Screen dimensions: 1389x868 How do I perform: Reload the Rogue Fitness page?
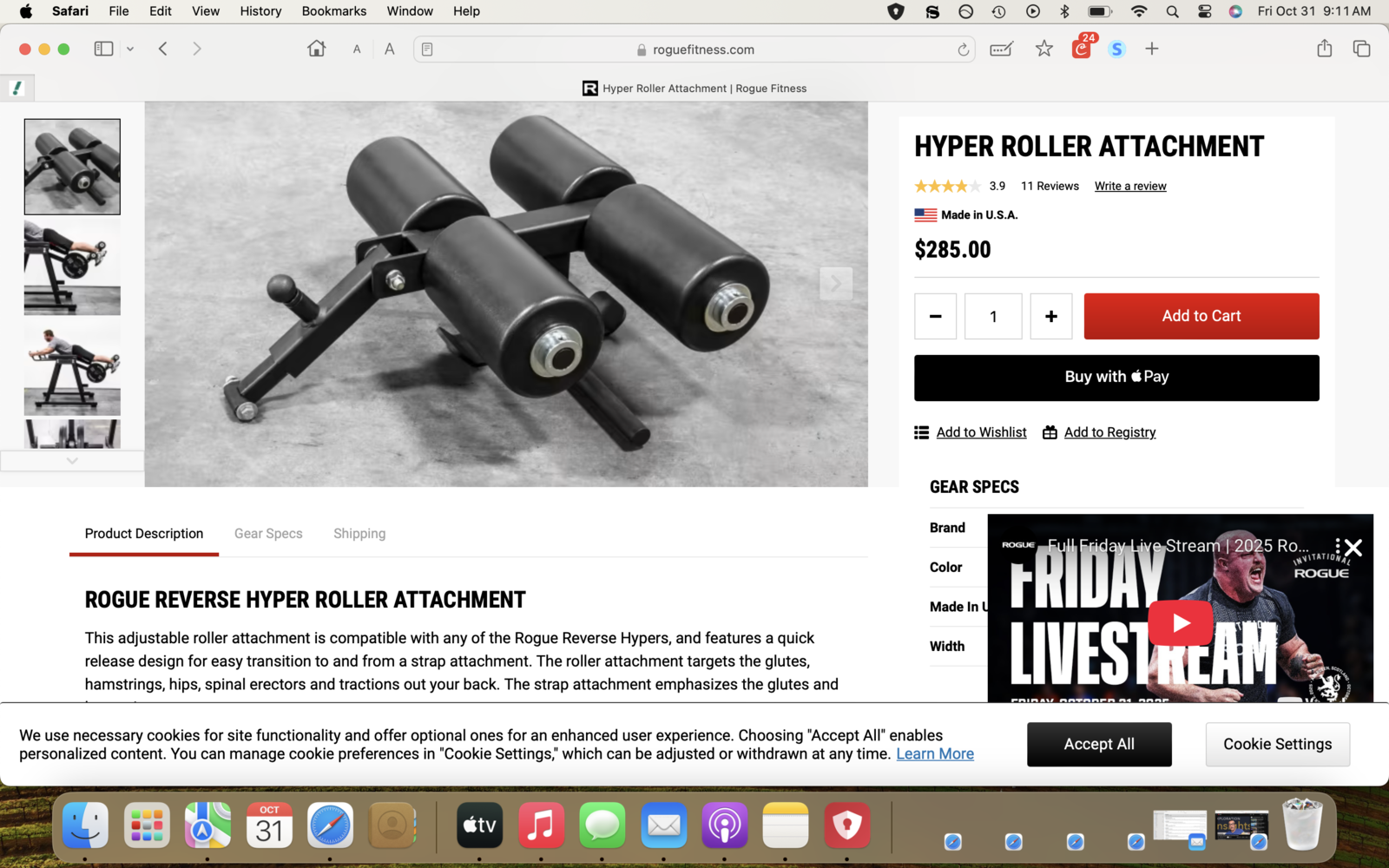point(964,49)
